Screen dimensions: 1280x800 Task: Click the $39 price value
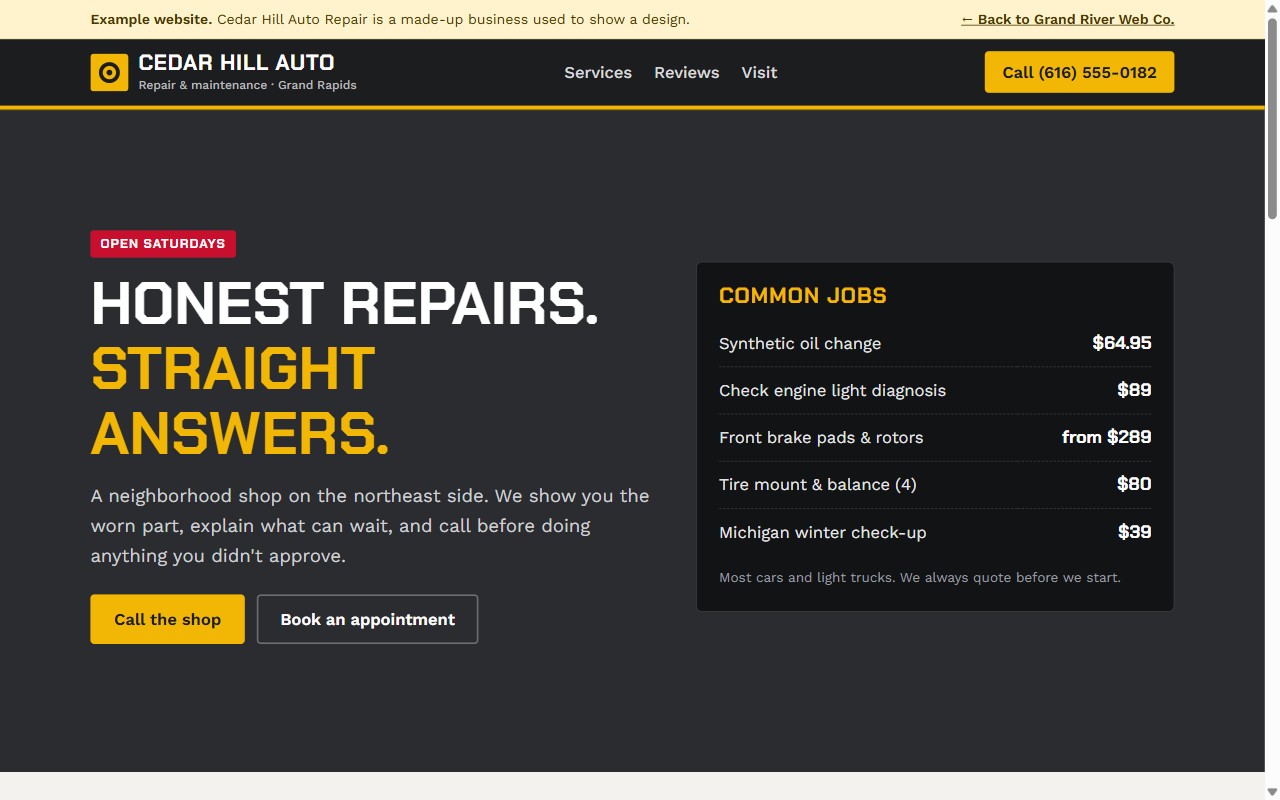click(x=1135, y=532)
